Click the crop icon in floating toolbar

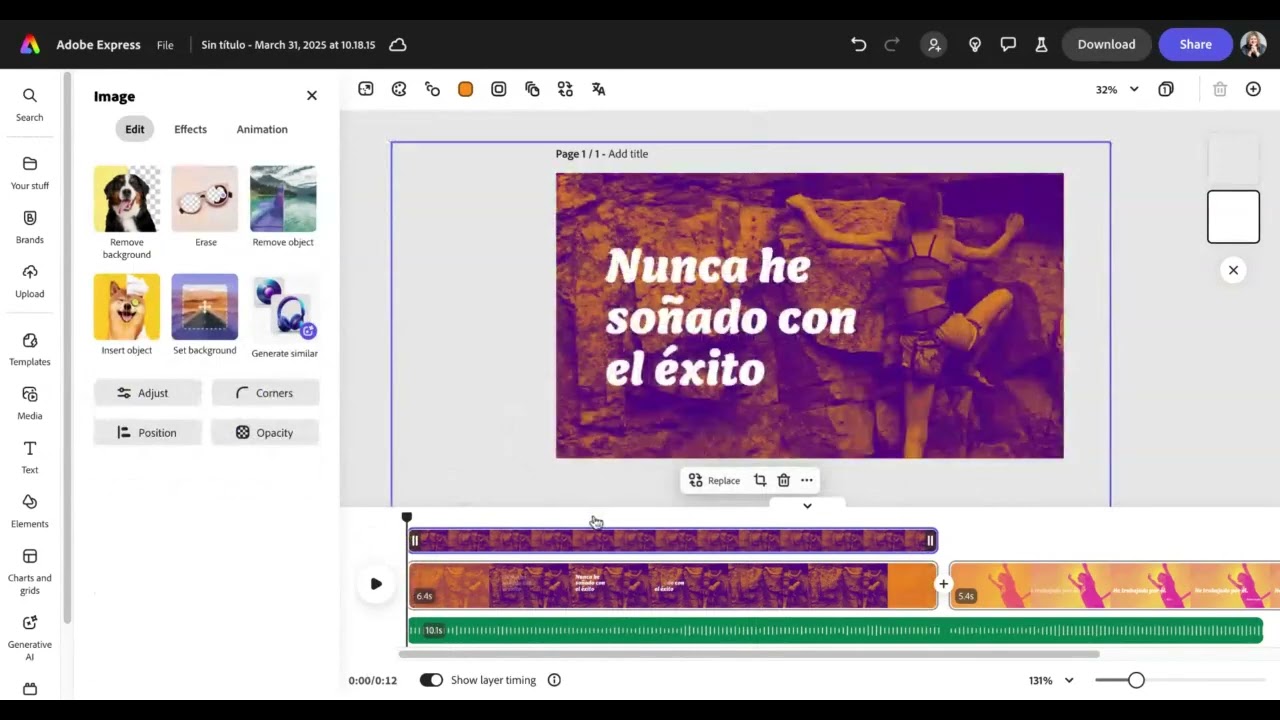(760, 481)
